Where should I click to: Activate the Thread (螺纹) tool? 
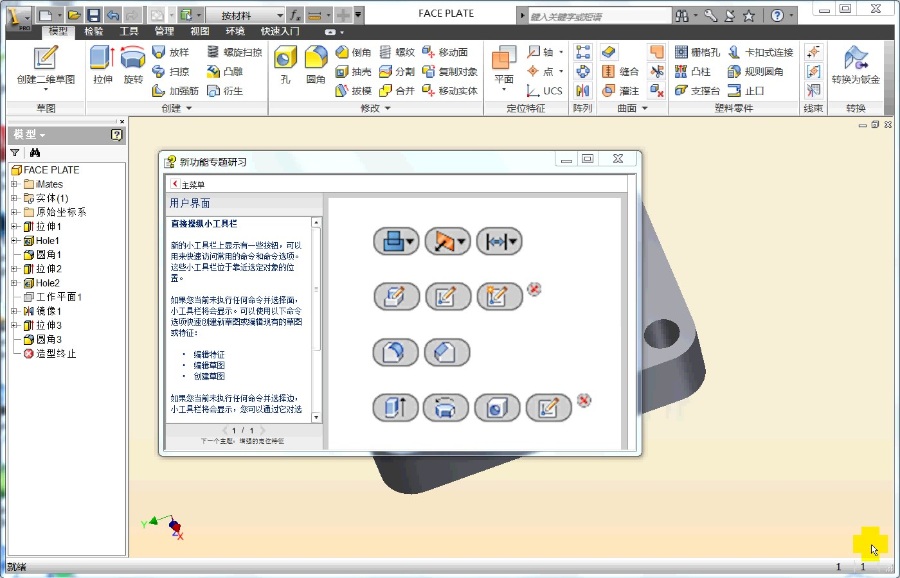click(x=397, y=52)
